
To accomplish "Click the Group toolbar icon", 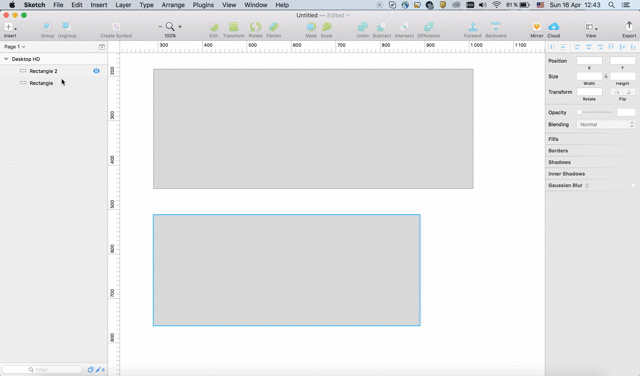I will point(47,27).
